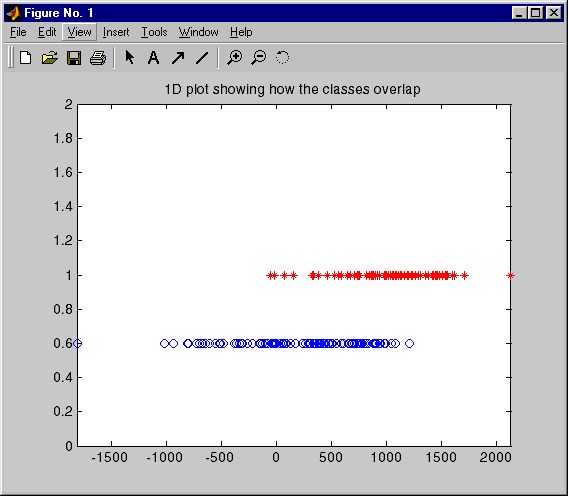Open the Help menu
The image size is (568, 496).
[241, 32]
